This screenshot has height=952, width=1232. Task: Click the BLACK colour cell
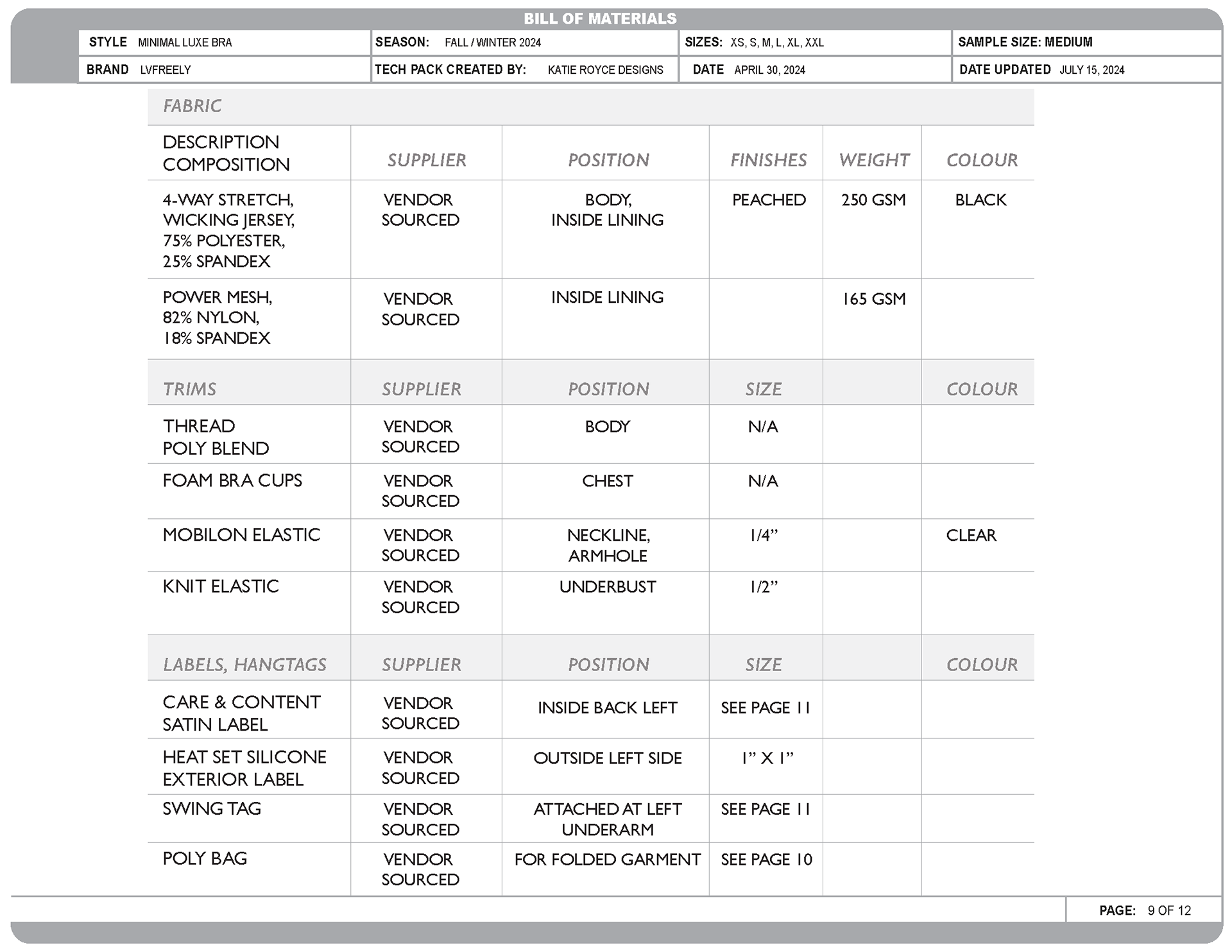tap(980, 200)
